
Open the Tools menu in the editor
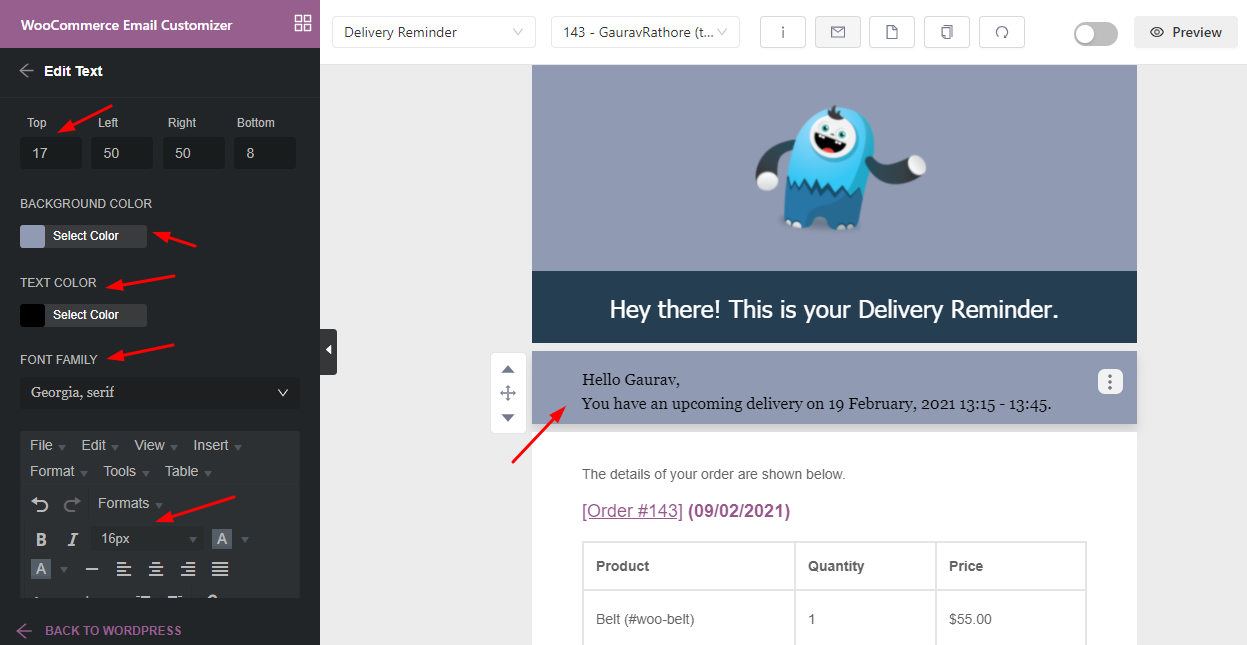tap(126, 471)
